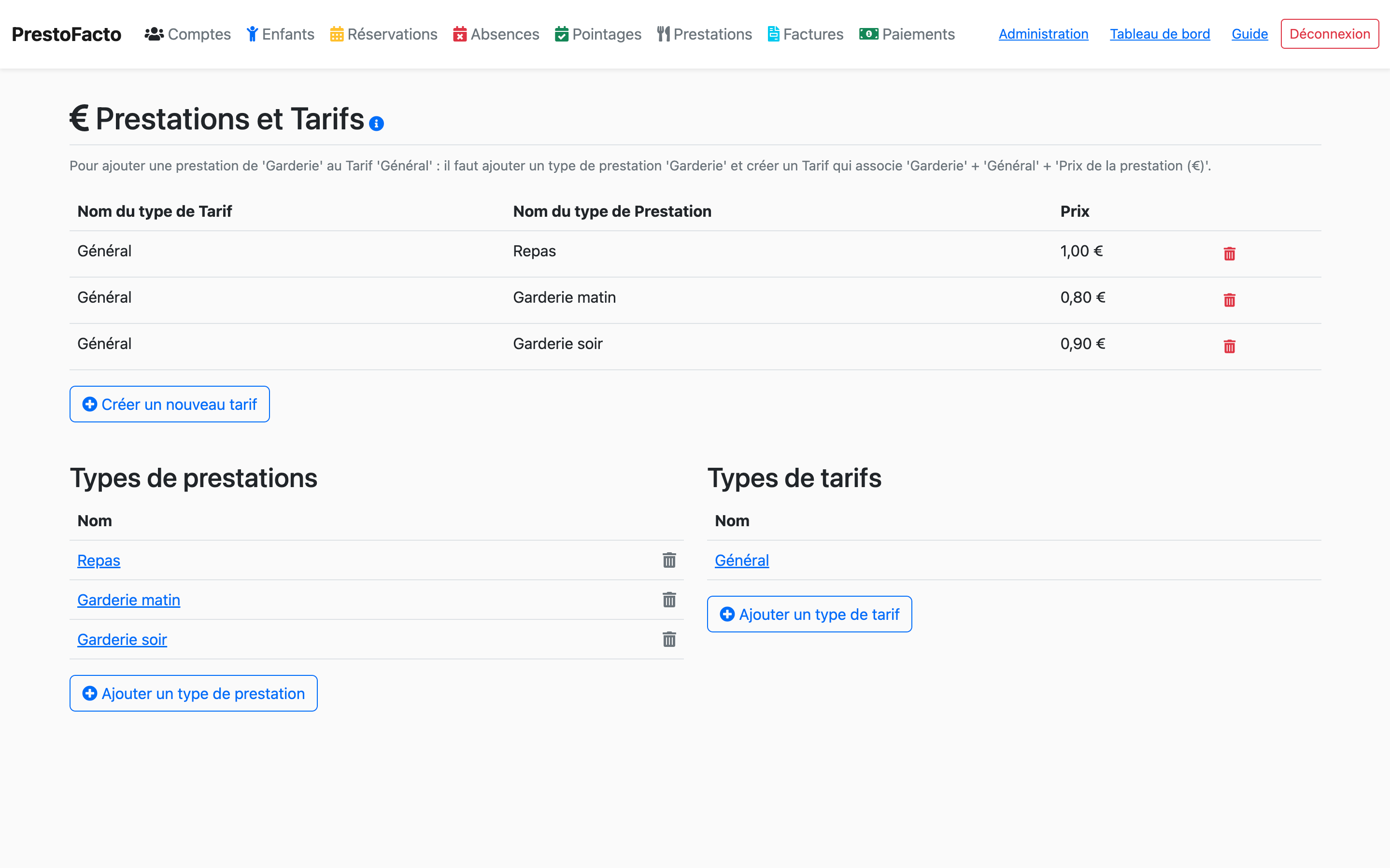Image resolution: width=1390 pixels, height=868 pixels.
Task: Open the Comptes menu
Action: (x=188, y=34)
